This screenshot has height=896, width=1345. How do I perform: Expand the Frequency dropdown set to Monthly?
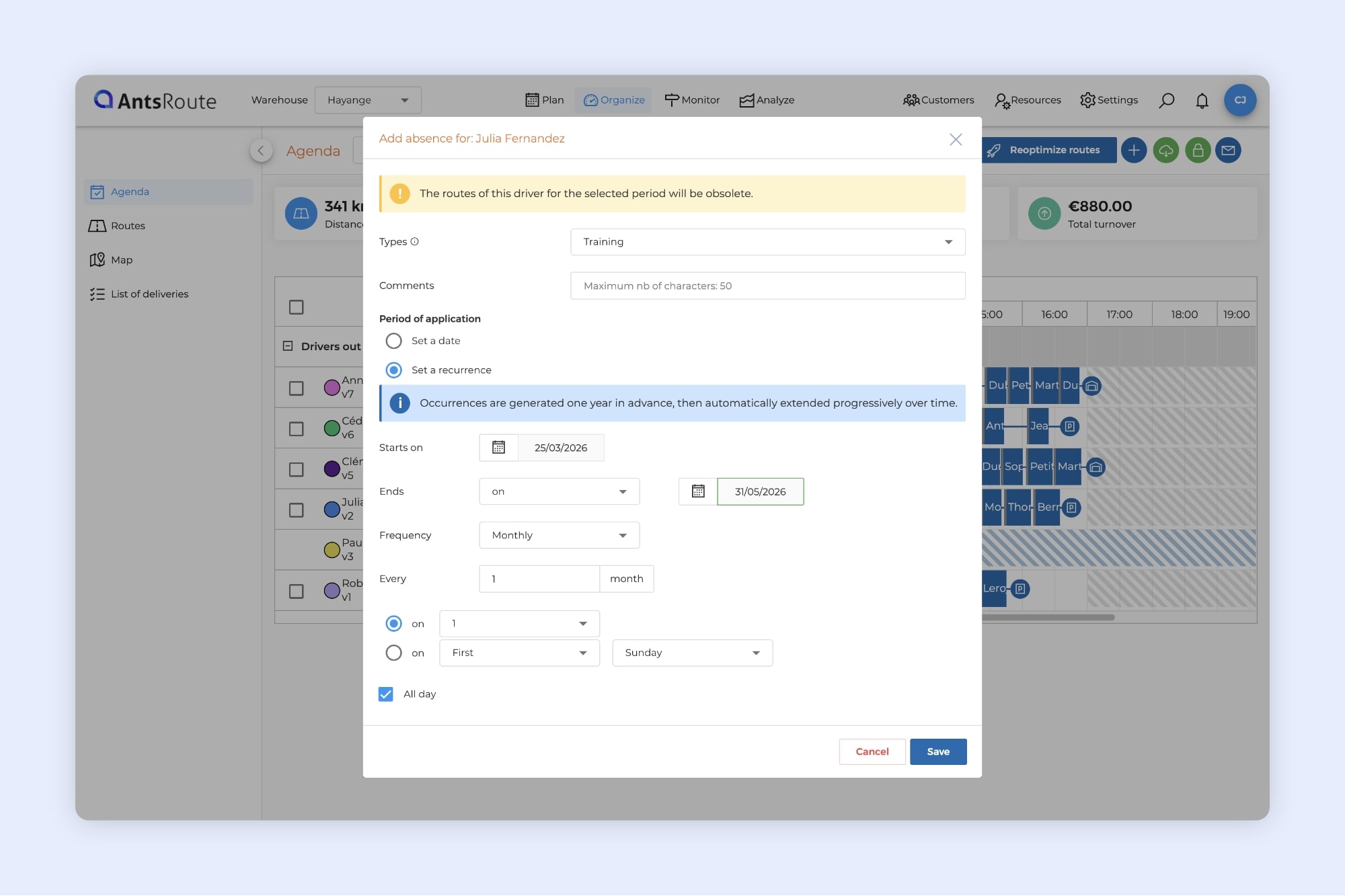pos(559,535)
